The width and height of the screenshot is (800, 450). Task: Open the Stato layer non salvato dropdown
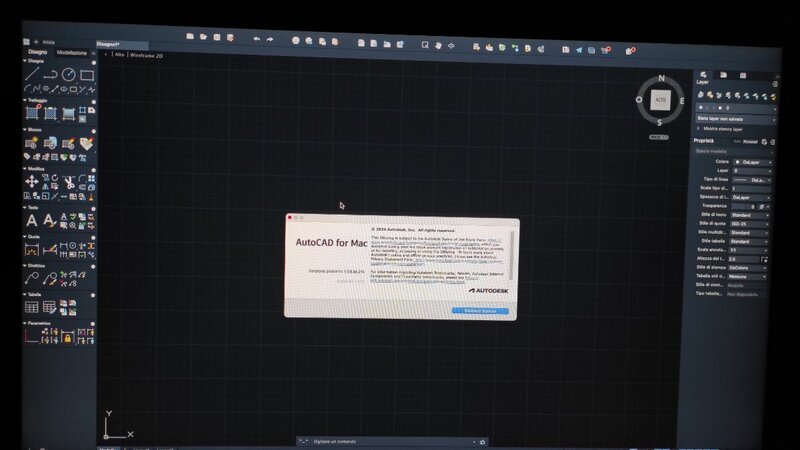click(x=736, y=119)
